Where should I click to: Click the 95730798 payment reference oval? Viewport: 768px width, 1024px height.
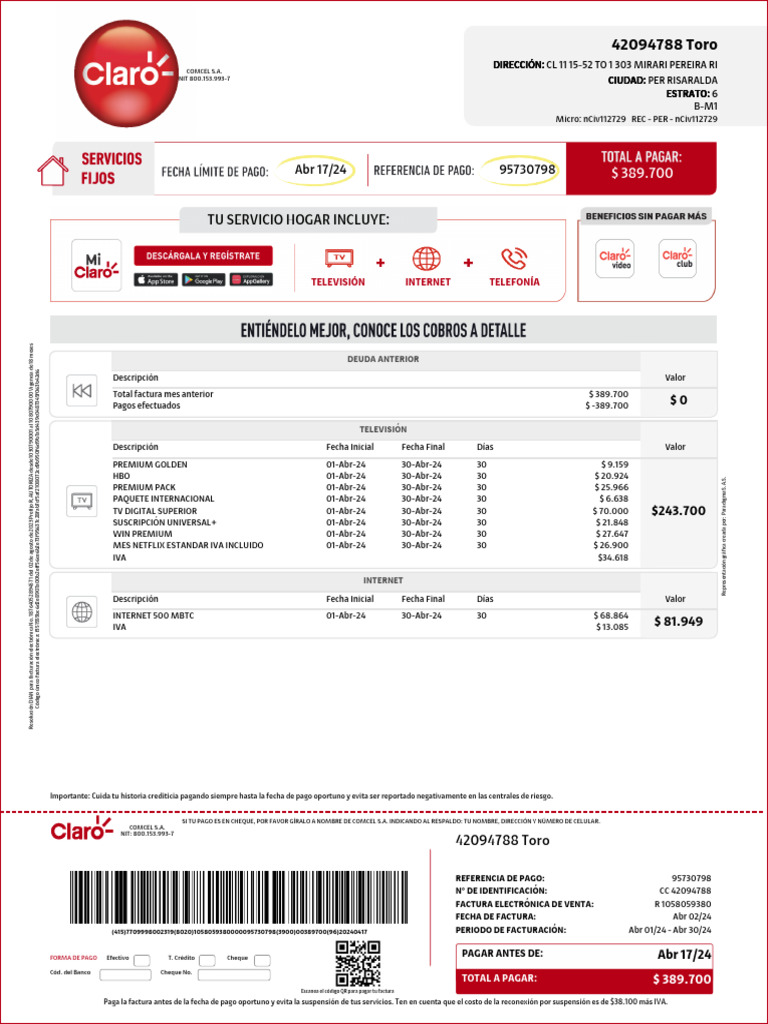pyautogui.click(x=522, y=170)
